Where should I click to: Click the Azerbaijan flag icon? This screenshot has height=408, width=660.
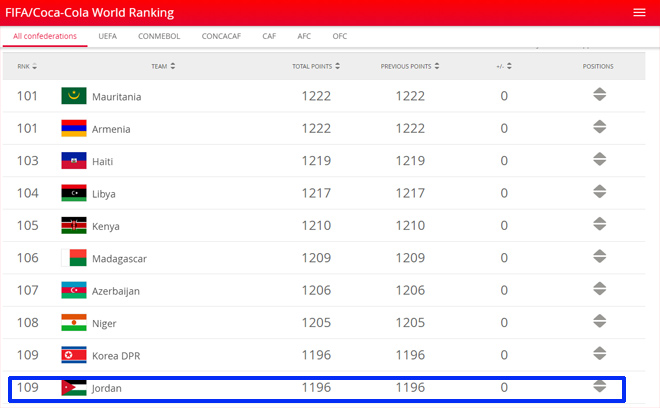73,290
